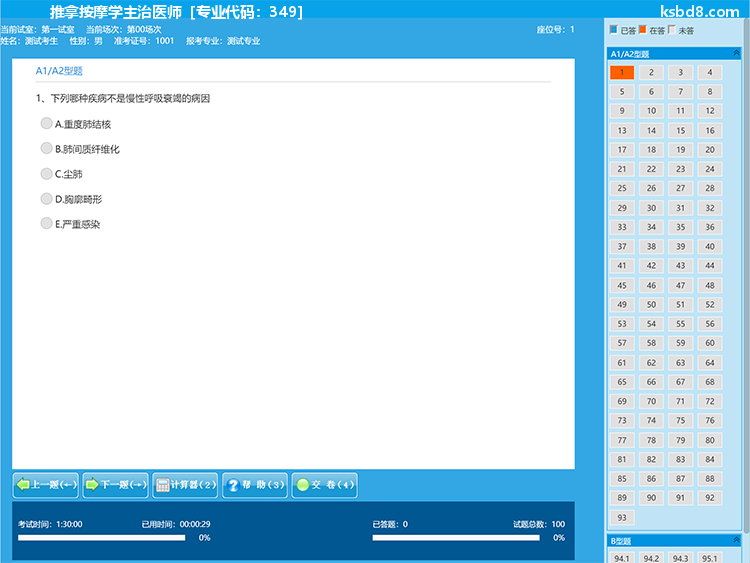This screenshot has width=750, height=563.
Task: Select option E 严重感染
Action: 46,223
